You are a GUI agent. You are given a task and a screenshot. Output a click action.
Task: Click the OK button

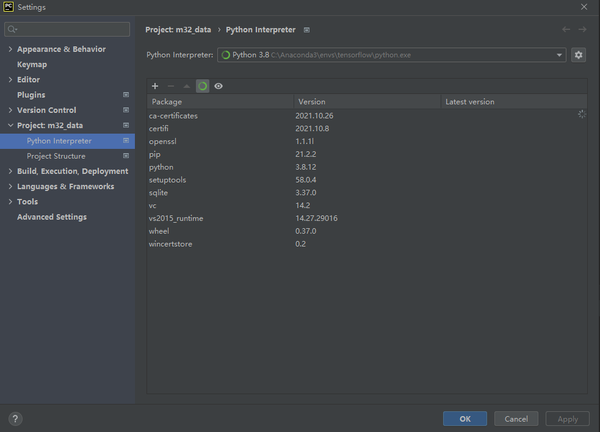465,419
